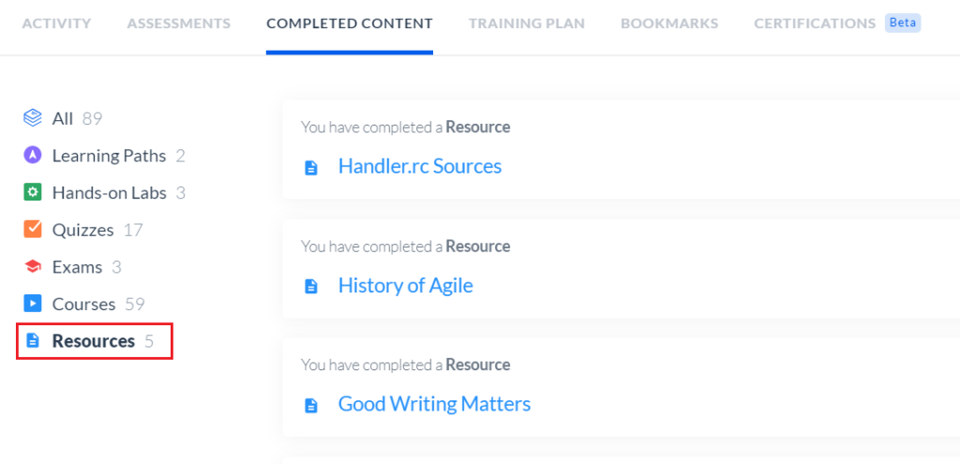Open the Handler.rc Sources resource link
Screen dimensions: 960x464
coord(420,166)
